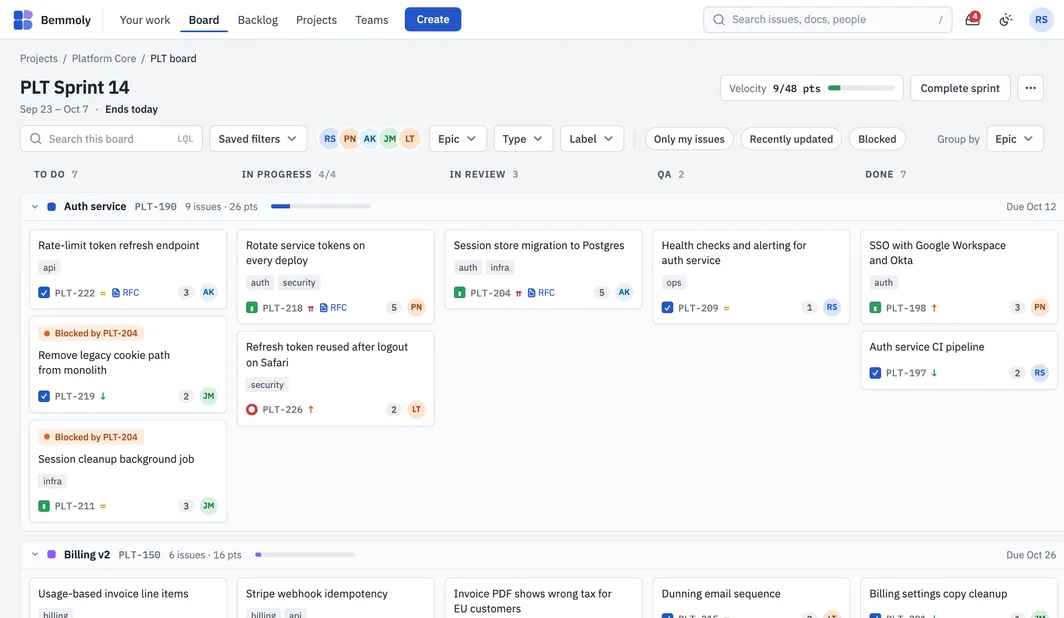Focus the Search this board field
This screenshot has height=618, width=1064.
pos(111,139)
